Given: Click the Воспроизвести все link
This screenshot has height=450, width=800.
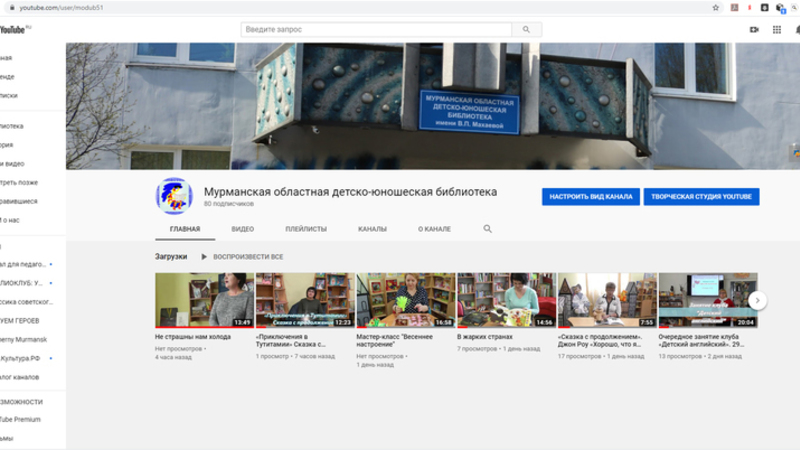Looking at the screenshot, I should [x=248, y=257].
